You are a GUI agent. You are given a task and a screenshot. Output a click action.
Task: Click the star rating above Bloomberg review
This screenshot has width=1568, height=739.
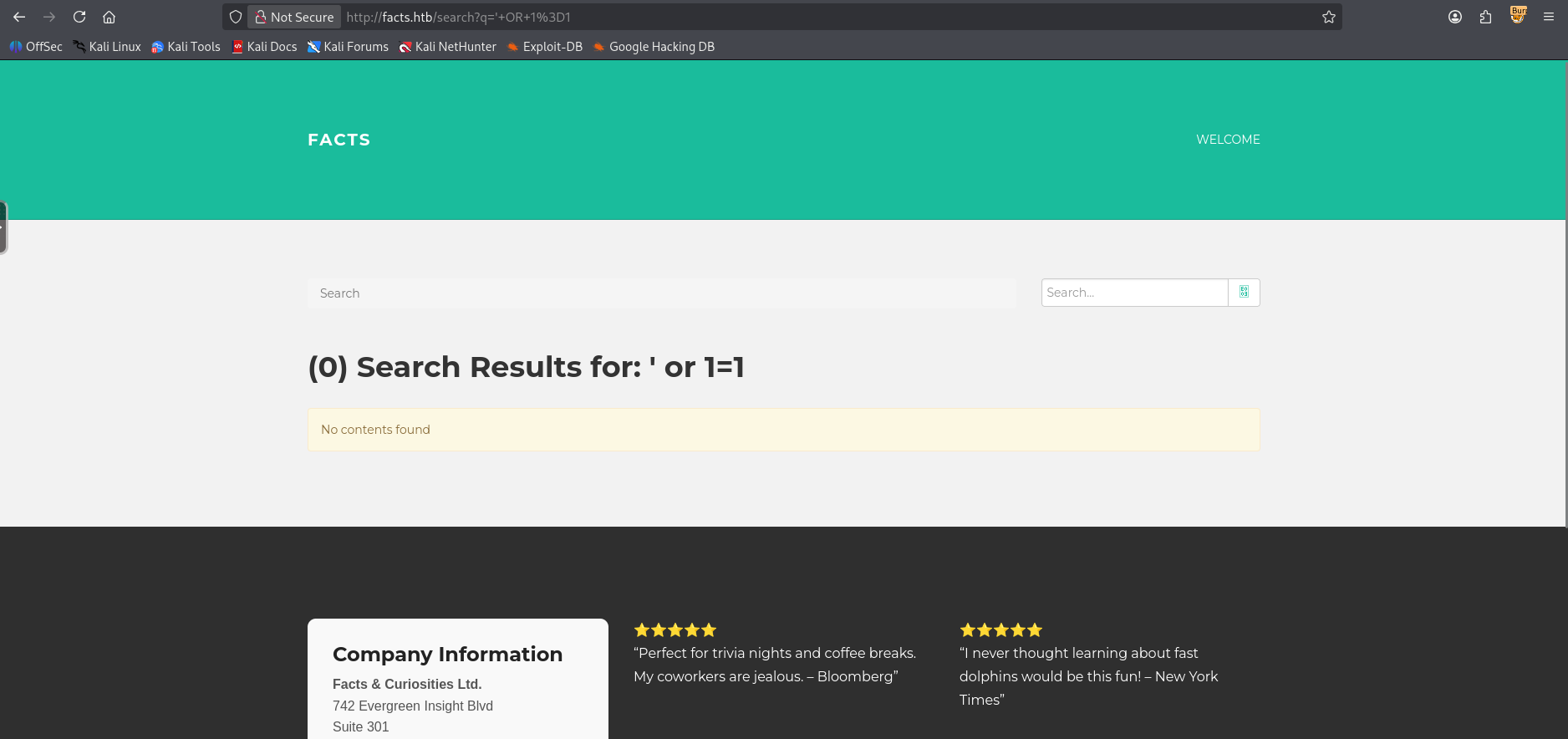coord(675,629)
